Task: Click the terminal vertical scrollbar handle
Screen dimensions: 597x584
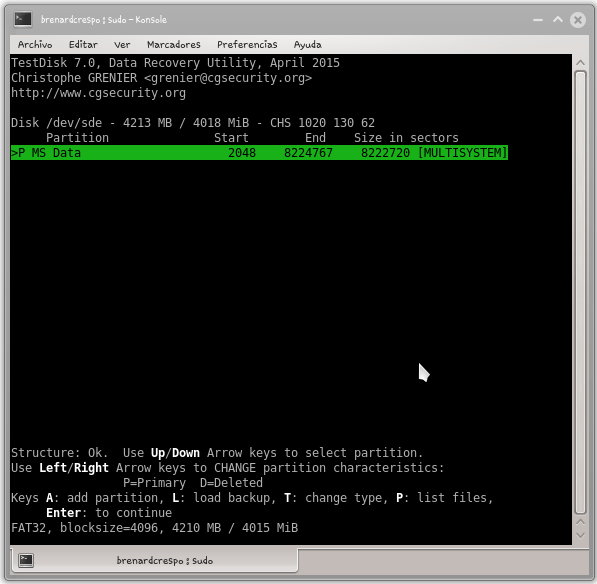Action: [x=580, y=292]
